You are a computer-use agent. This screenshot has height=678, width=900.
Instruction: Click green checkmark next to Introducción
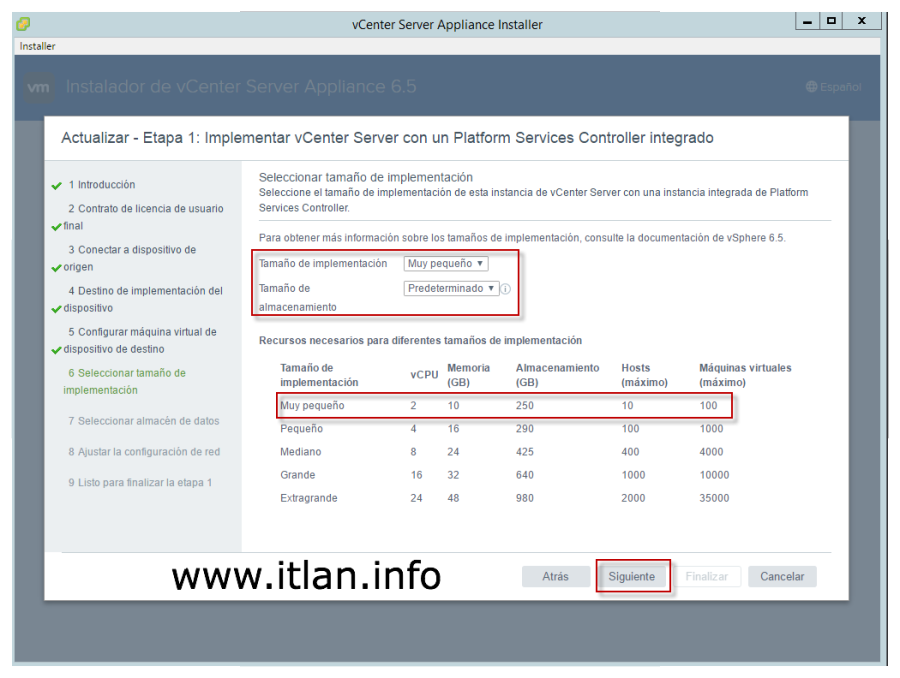56,185
